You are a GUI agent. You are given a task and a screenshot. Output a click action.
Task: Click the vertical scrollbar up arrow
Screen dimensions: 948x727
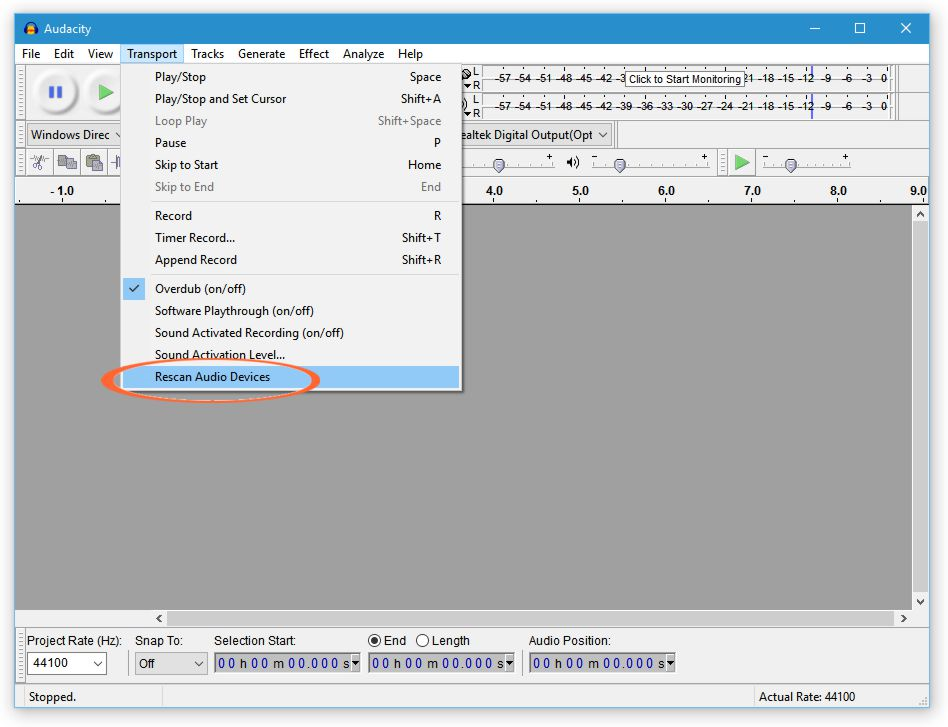click(x=920, y=214)
